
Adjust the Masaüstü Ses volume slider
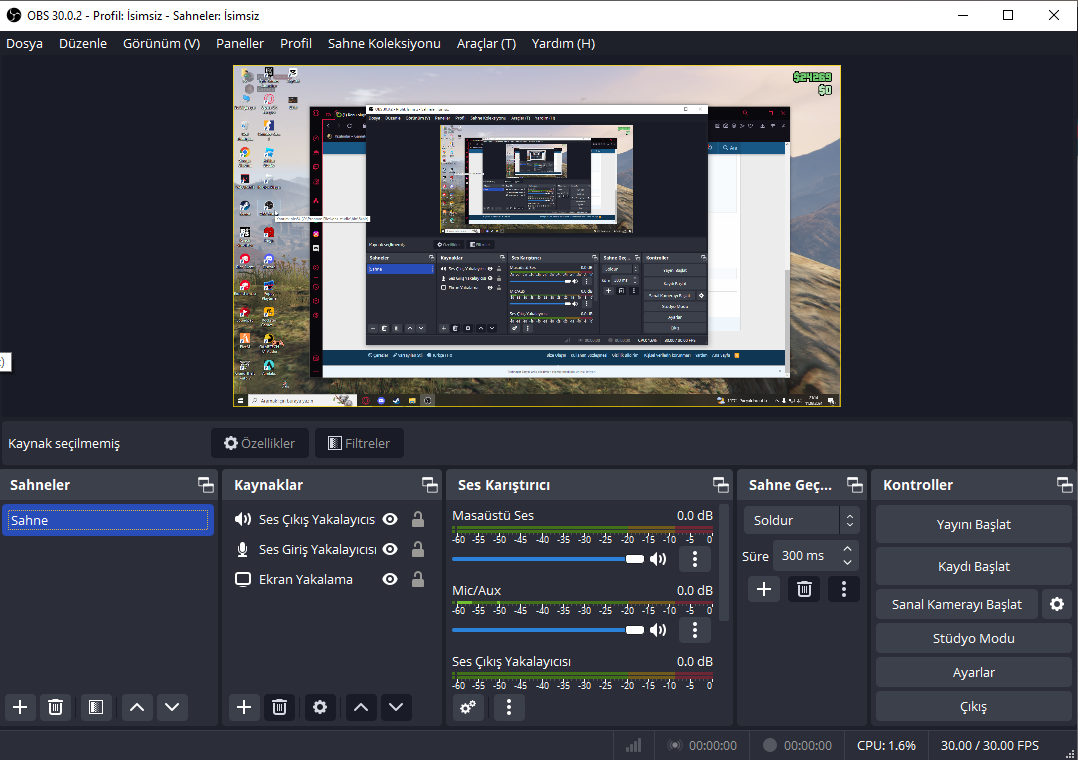pyautogui.click(x=548, y=558)
